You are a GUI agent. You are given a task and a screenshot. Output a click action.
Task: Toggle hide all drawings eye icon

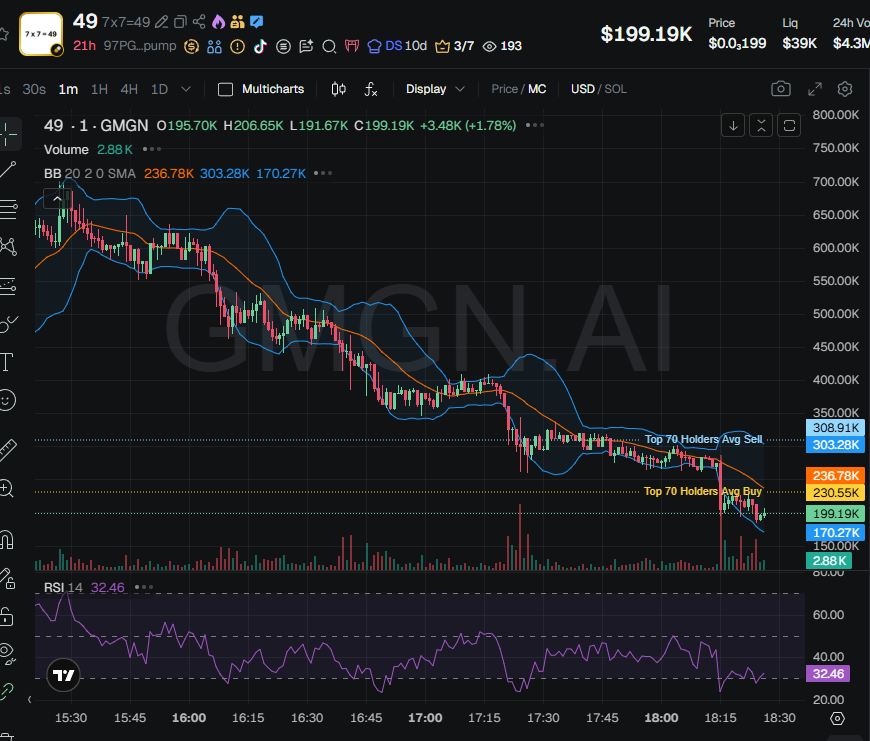tap(7, 653)
